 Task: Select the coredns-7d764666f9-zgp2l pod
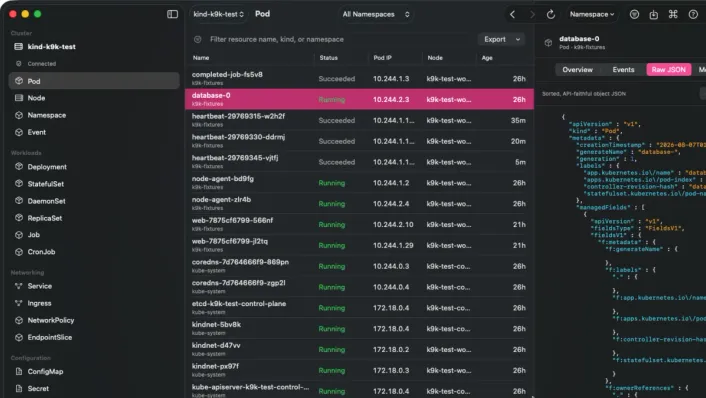pos(359,287)
